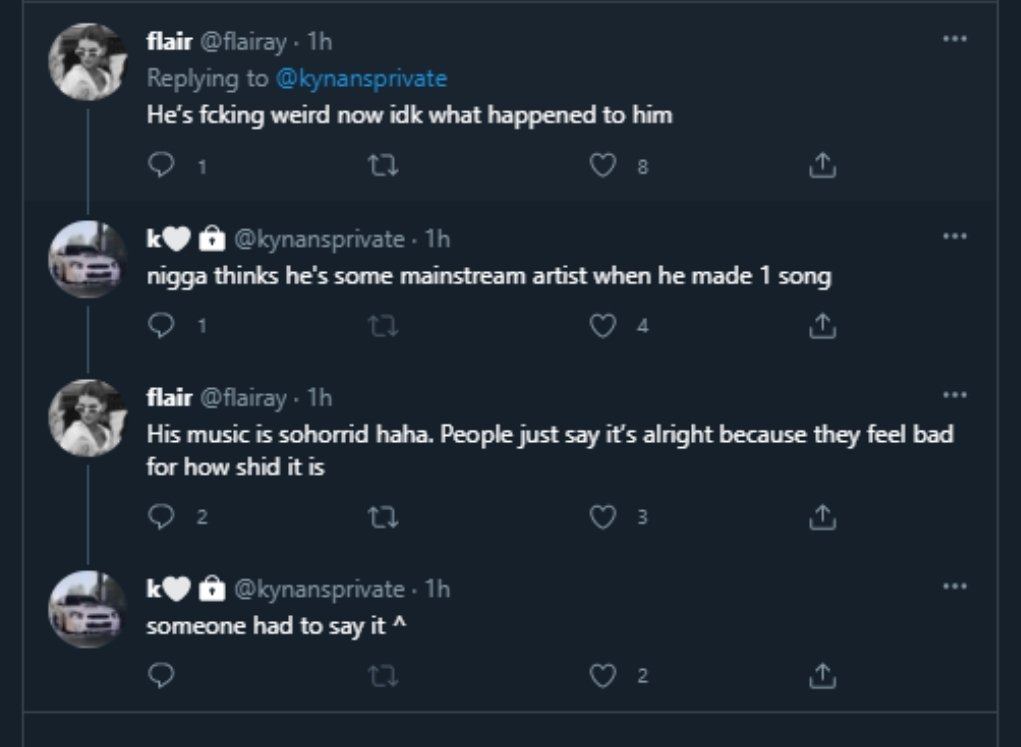The height and width of the screenshot is (747, 1021).
Task: Share the 'mainstream artist' tweet
Action: point(821,325)
